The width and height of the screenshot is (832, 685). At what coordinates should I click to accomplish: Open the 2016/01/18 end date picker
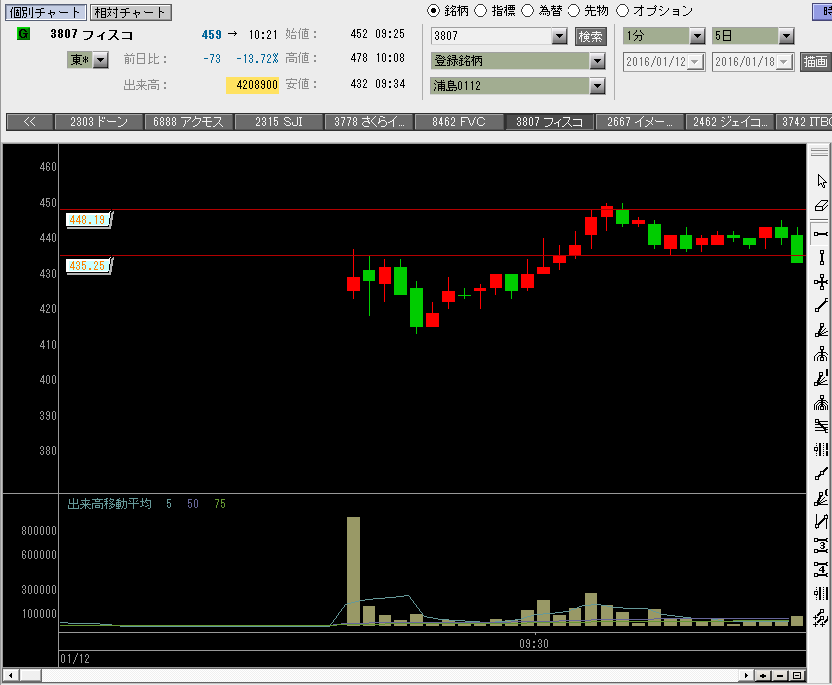[785, 62]
